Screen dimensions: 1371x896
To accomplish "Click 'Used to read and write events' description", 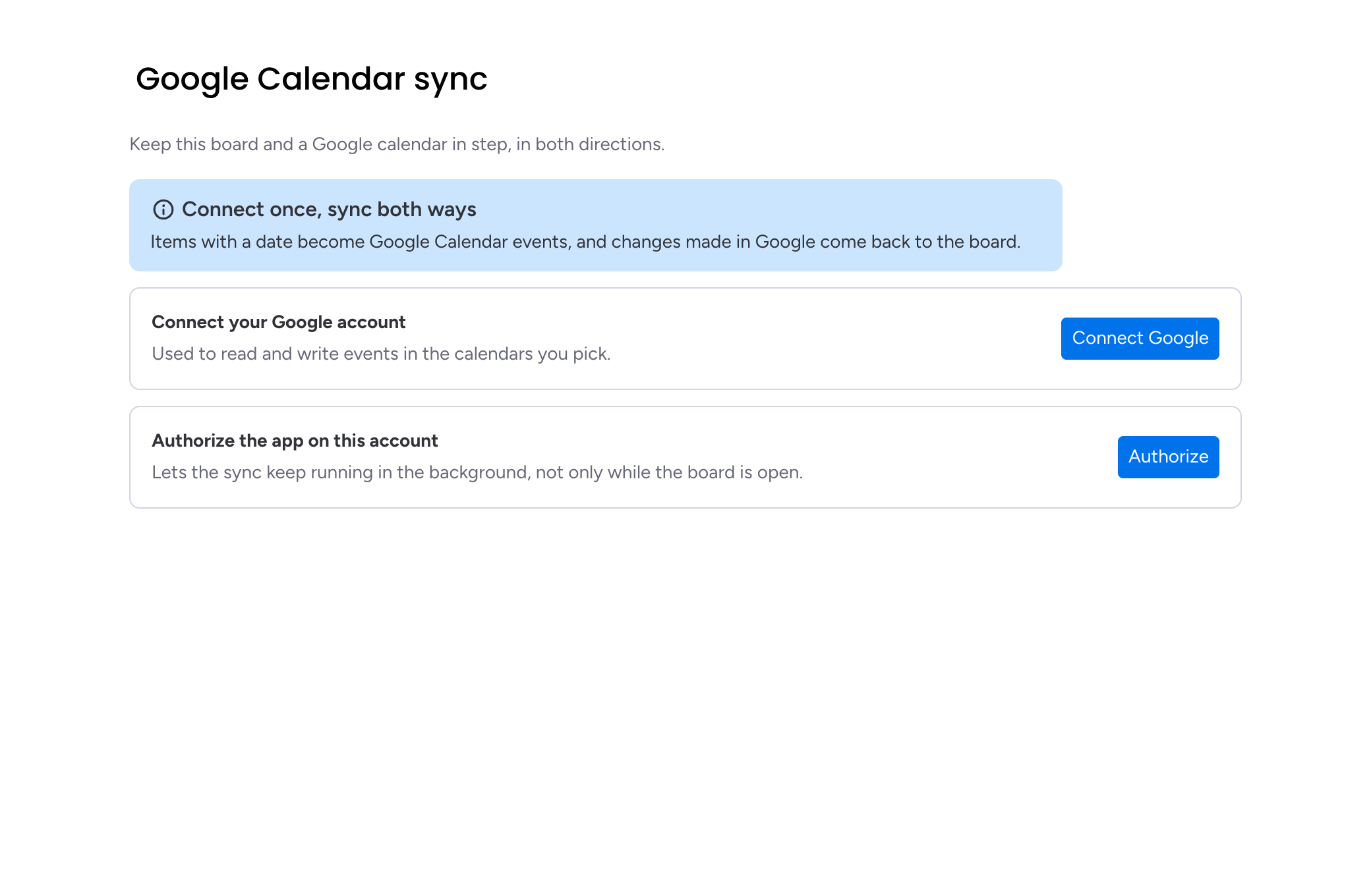I will coord(381,354).
